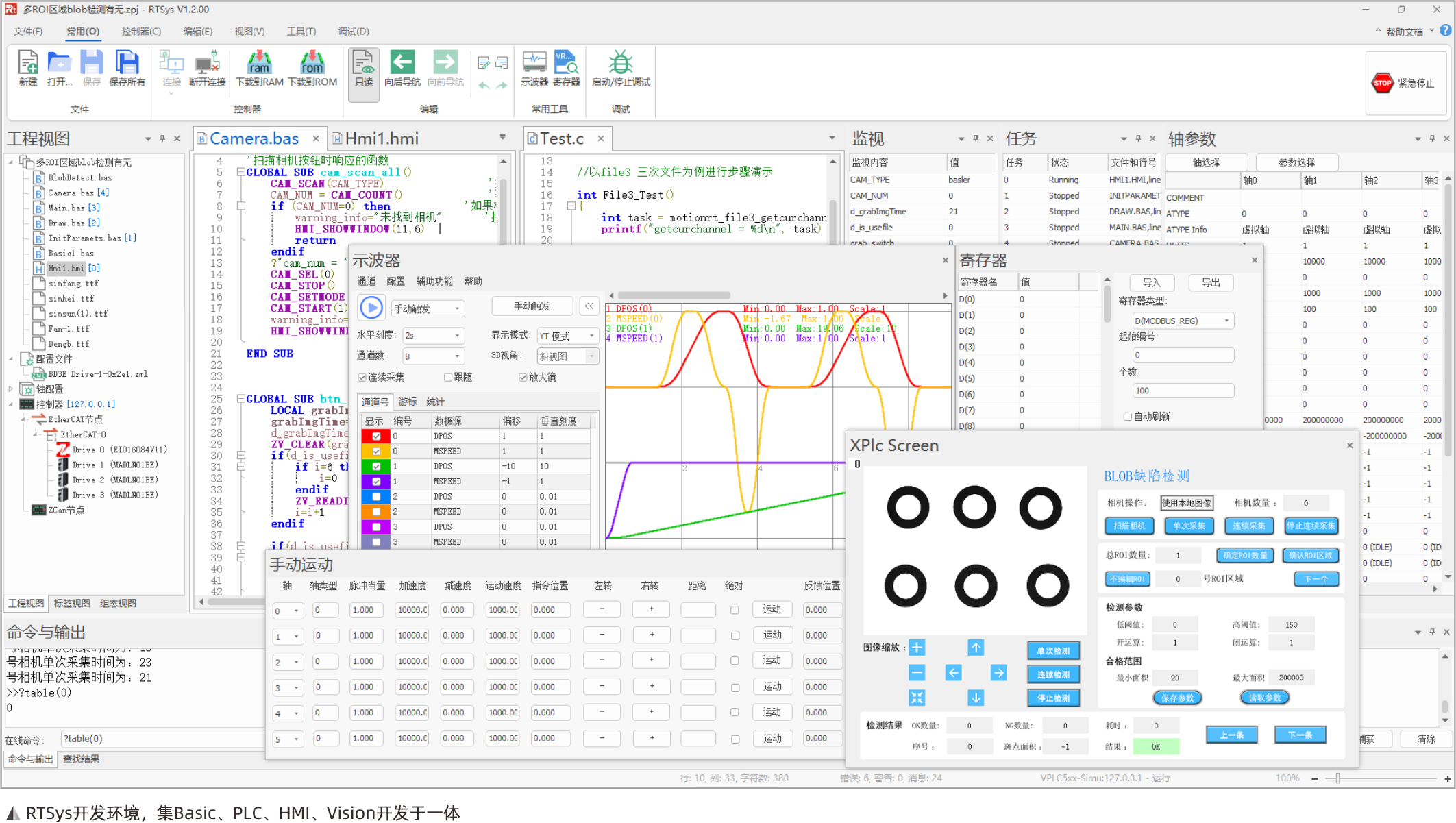Switch to 游标 tab in oscilloscope
Screen dimensions: 1456x823
[408, 402]
